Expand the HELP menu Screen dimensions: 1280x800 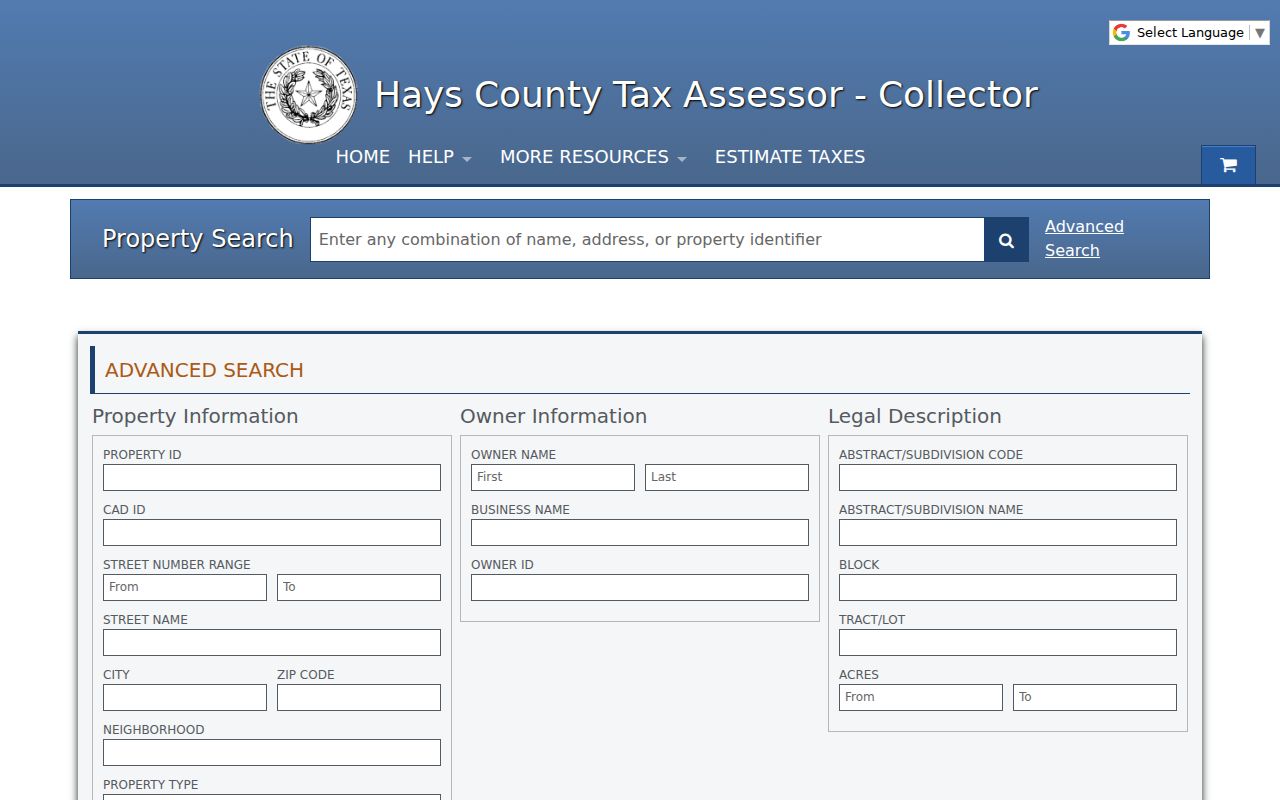[x=440, y=157]
